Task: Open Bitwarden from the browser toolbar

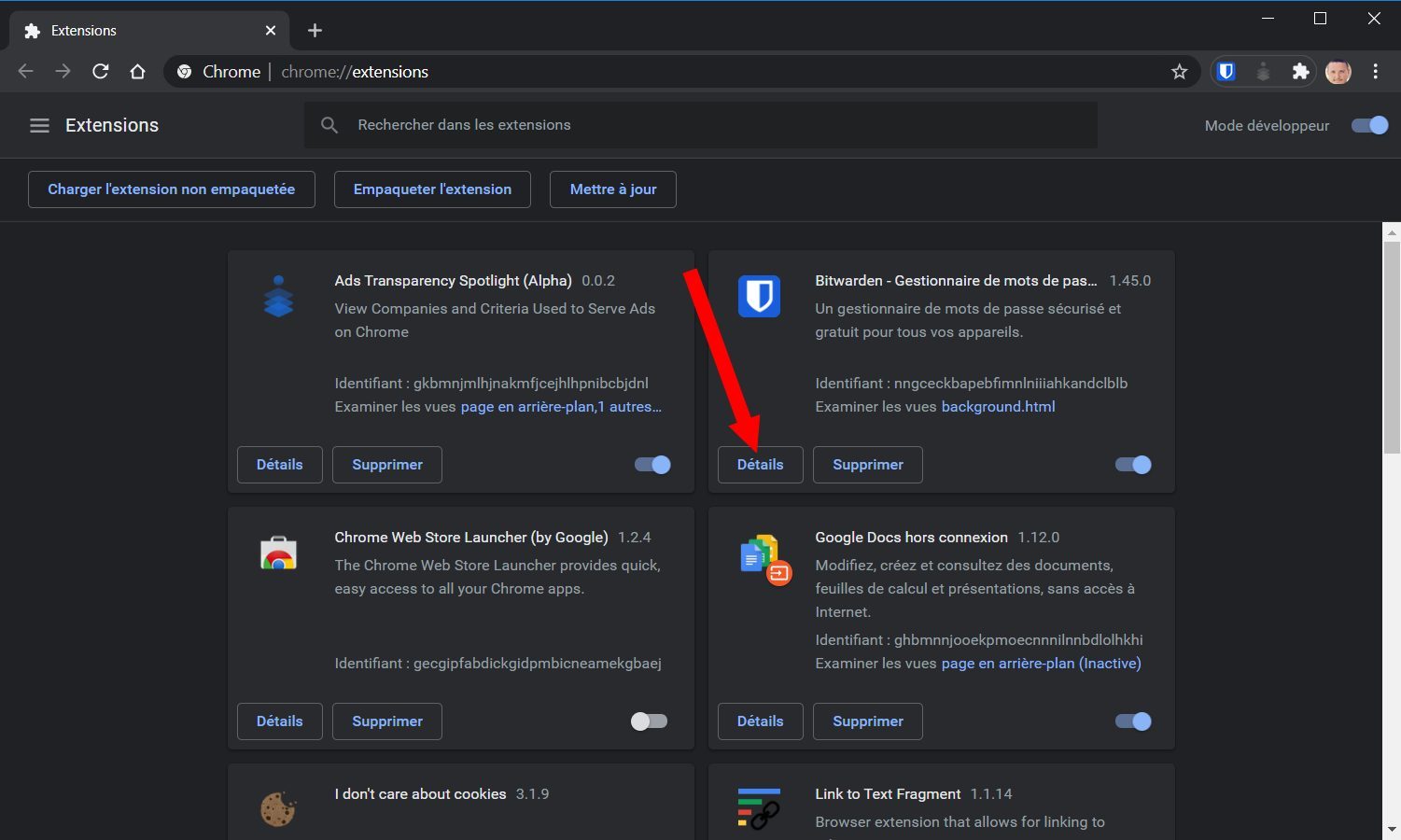Action: click(1226, 71)
